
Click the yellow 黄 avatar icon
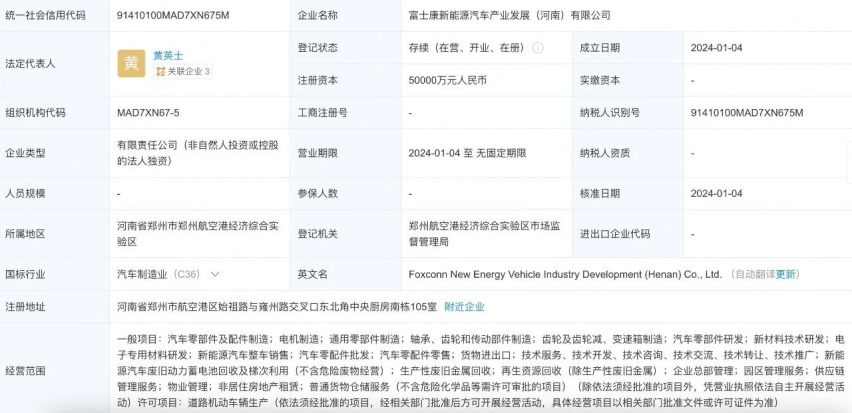(131, 64)
